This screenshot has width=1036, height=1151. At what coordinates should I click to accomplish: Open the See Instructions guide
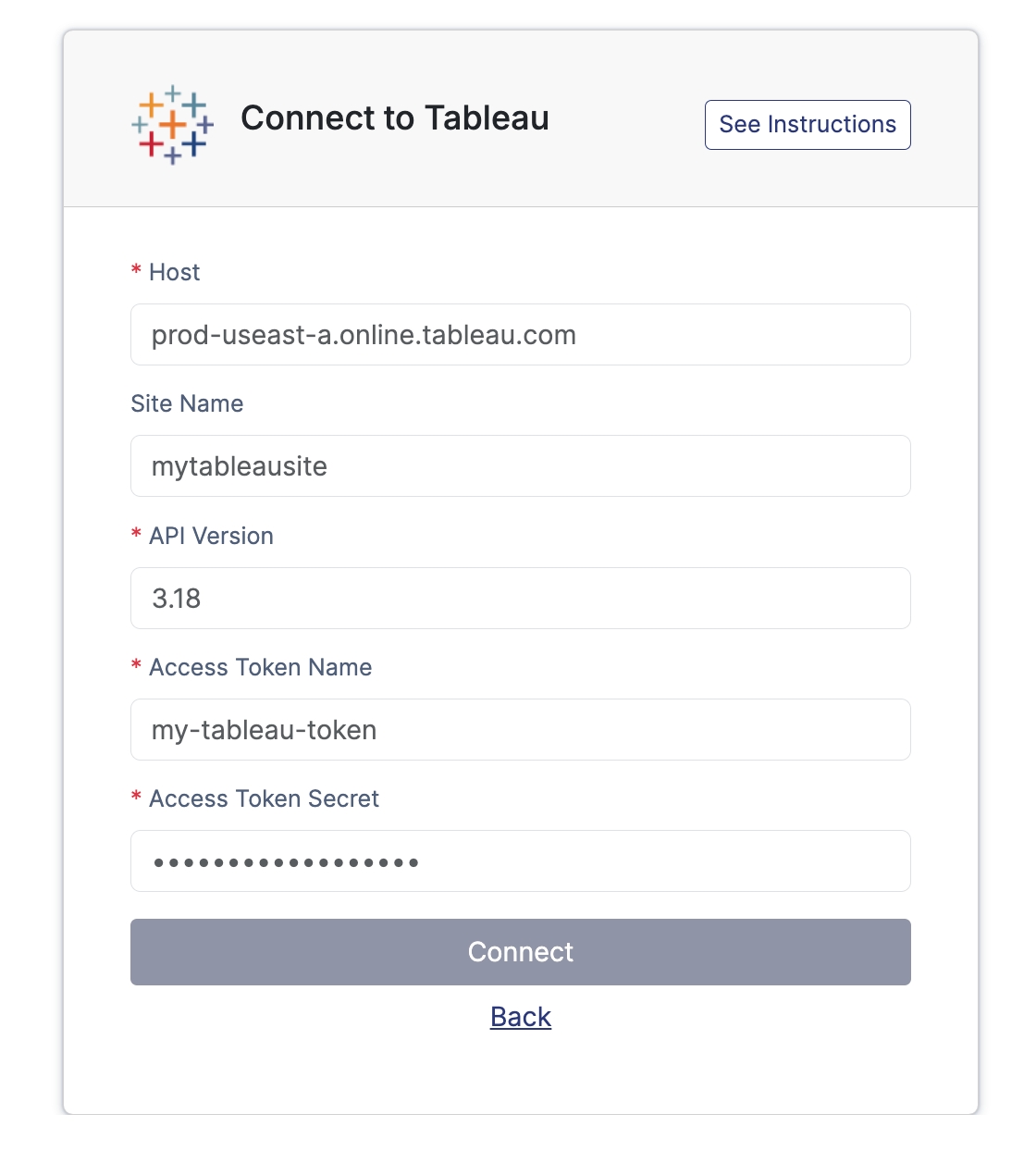807,125
